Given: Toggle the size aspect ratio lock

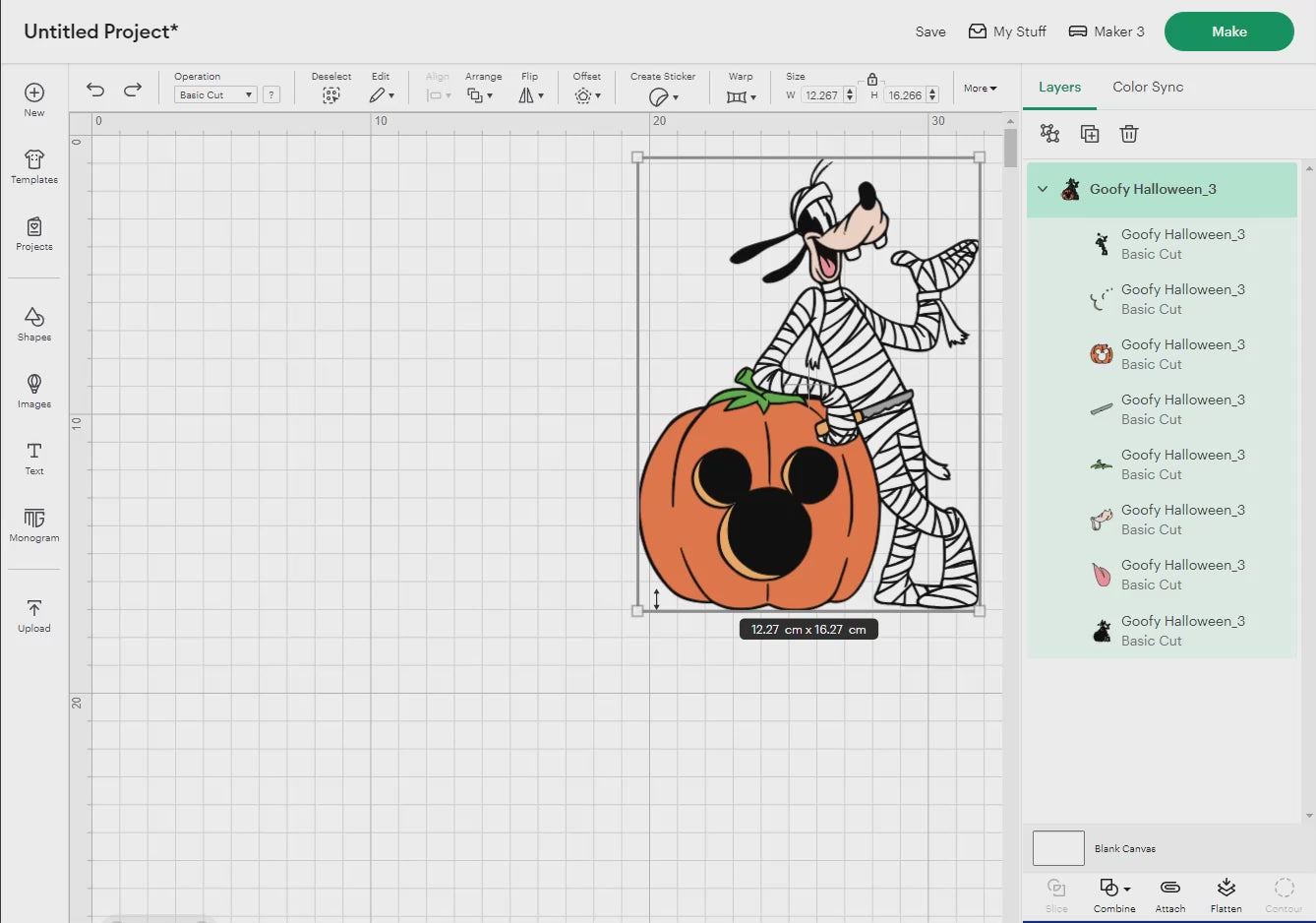Looking at the screenshot, I should point(872,79).
